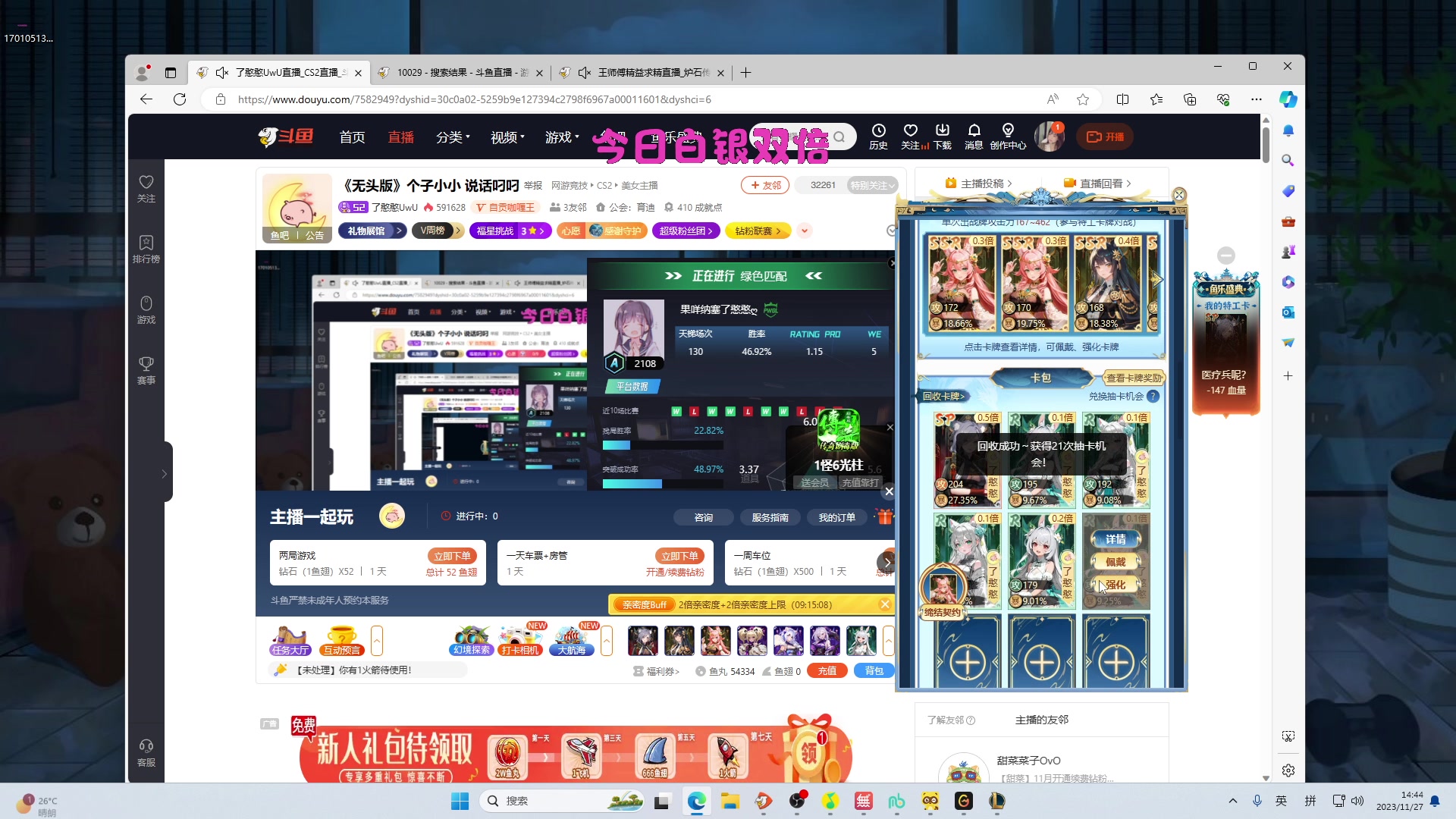Click 超级粉丝团 badge
The height and width of the screenshot is (819, 1456).
coord(686,231)
